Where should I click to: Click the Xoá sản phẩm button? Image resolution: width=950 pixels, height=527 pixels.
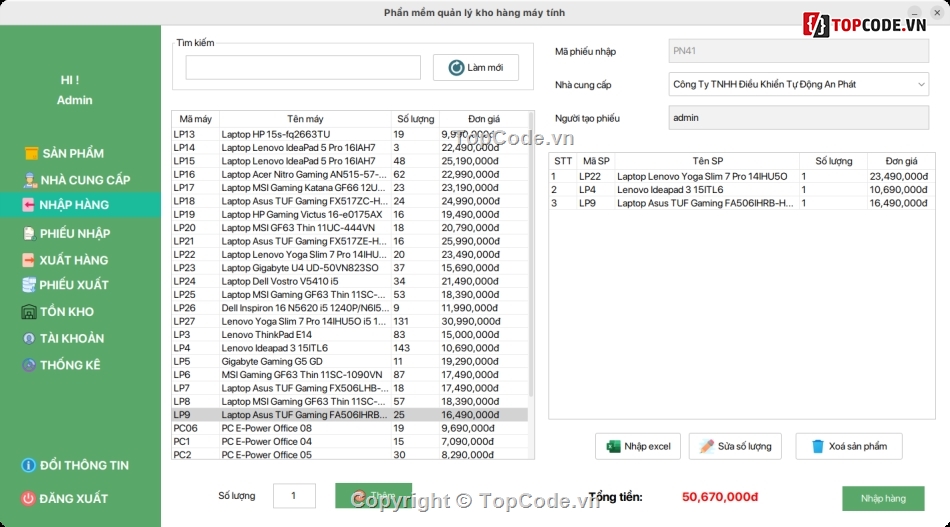pyautogui.click(x=849, y=446)
